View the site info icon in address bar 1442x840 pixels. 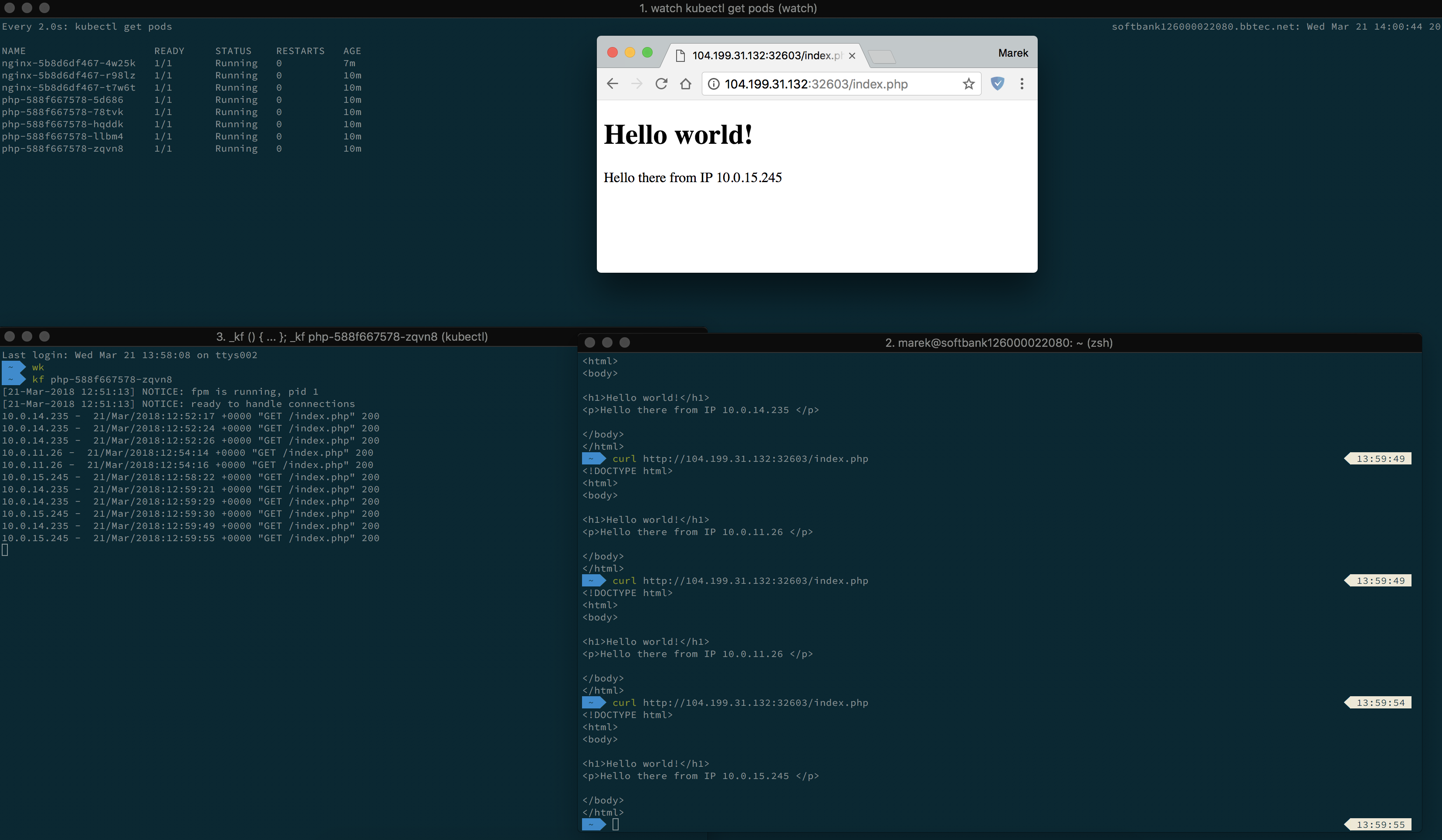point(714,84)
